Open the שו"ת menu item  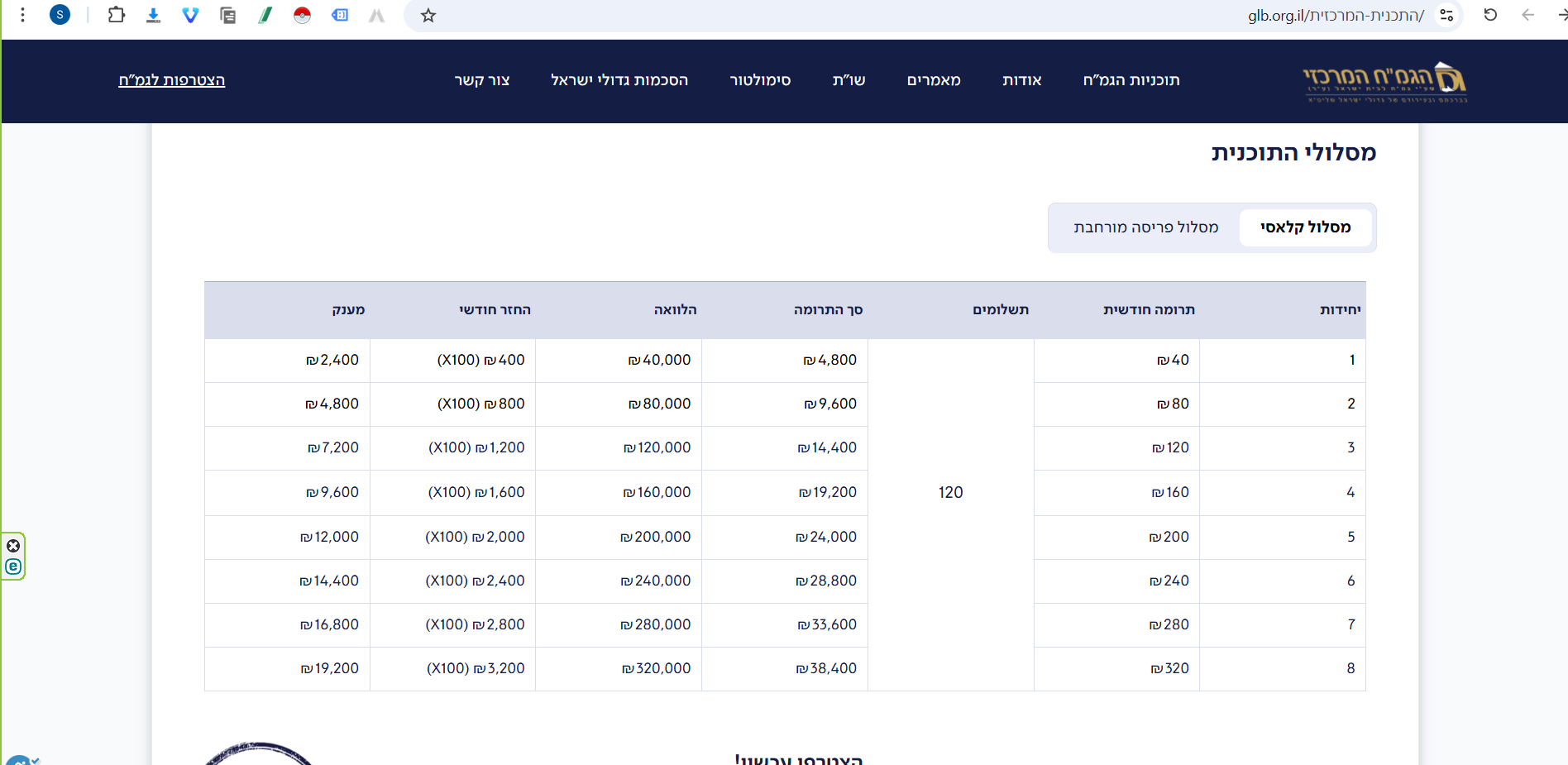click(x=849, y=80)
